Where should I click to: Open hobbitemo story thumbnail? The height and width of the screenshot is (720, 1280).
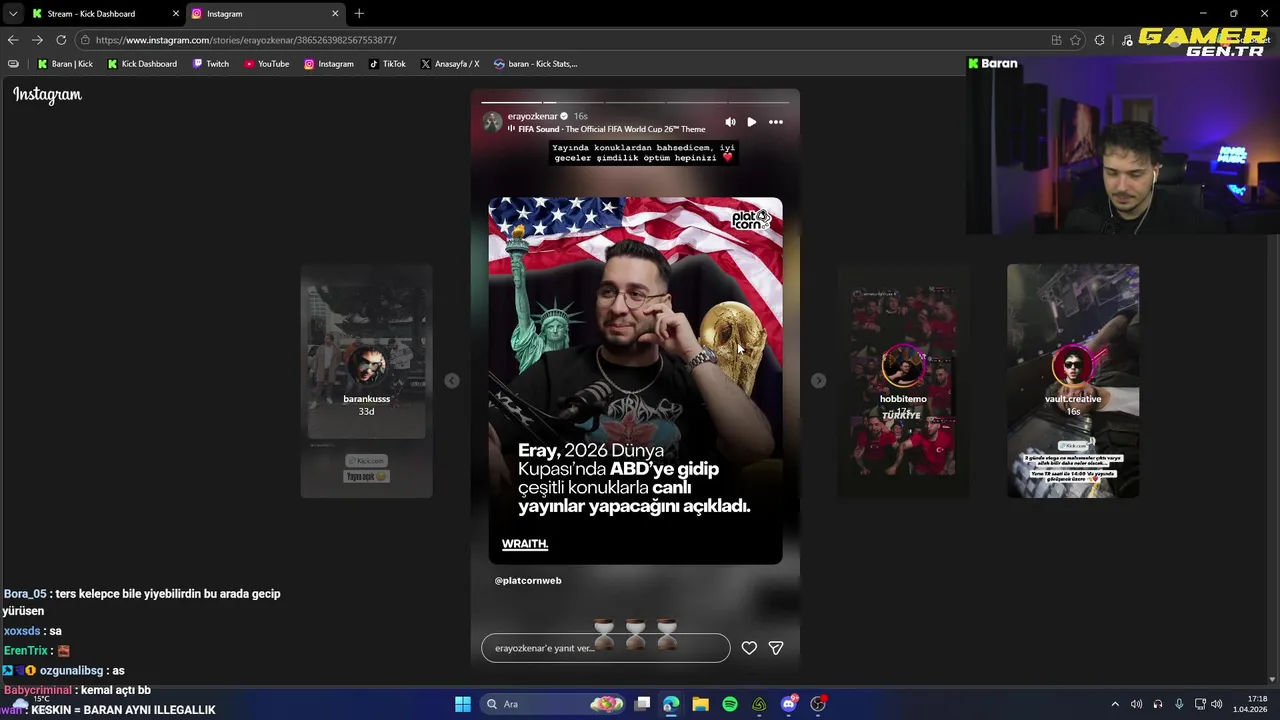(x=903, y=381)
